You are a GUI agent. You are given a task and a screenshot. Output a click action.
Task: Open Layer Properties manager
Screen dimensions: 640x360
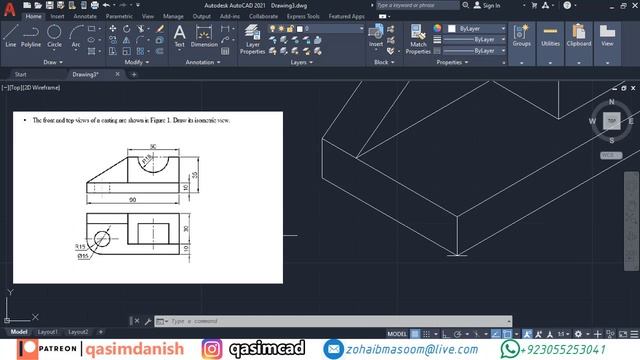coord(252,39)
